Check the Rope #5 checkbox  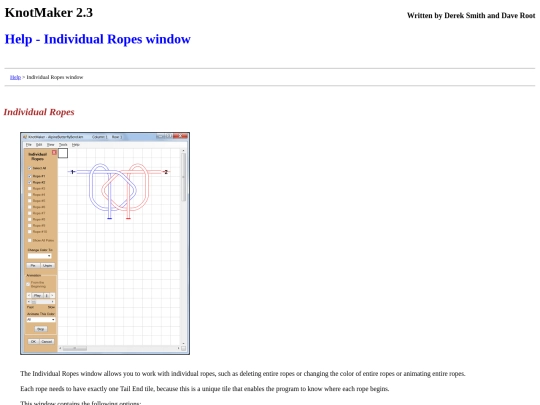[30, 201]
